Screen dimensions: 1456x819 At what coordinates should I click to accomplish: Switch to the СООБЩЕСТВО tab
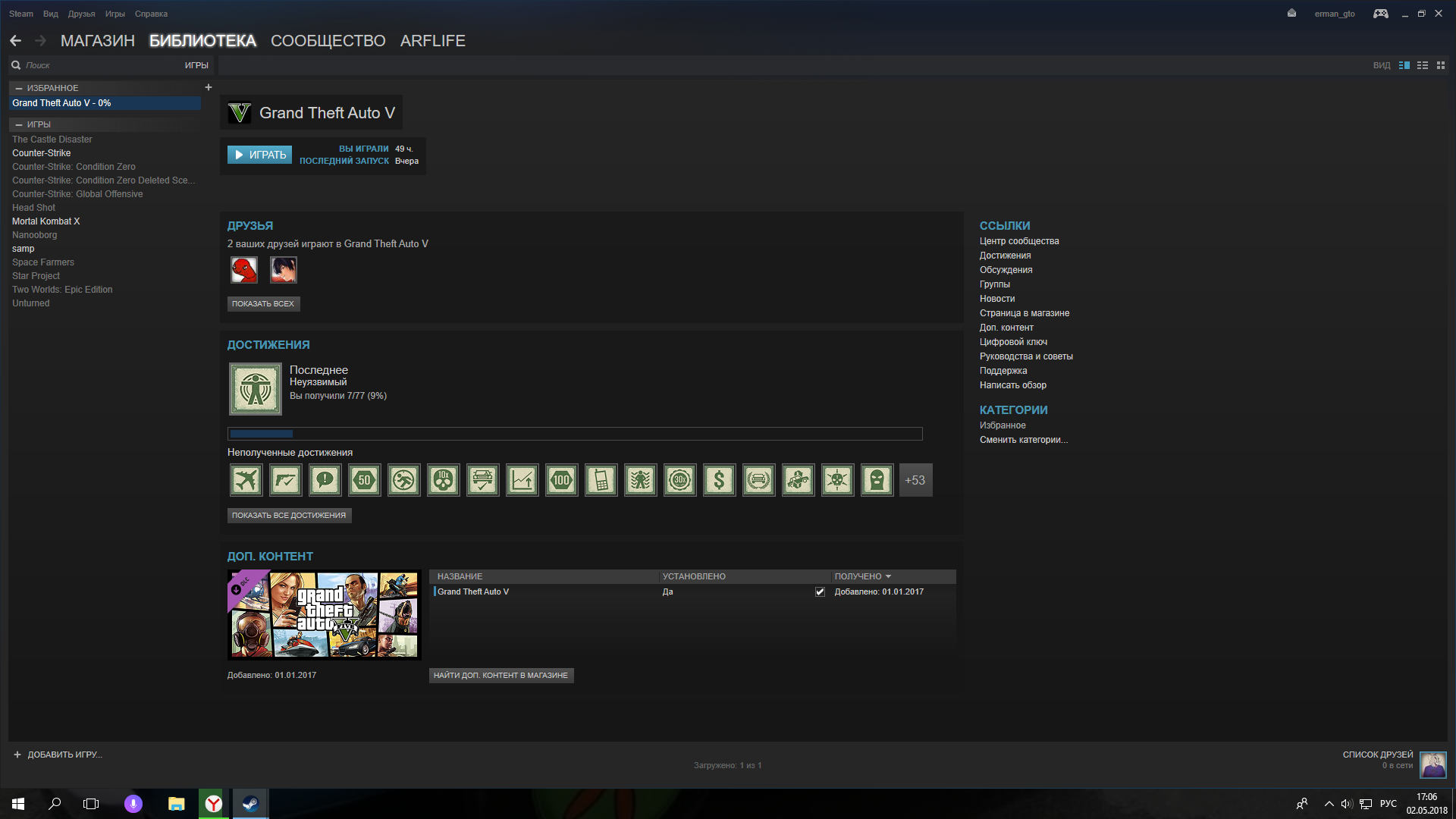click(328, 41)
